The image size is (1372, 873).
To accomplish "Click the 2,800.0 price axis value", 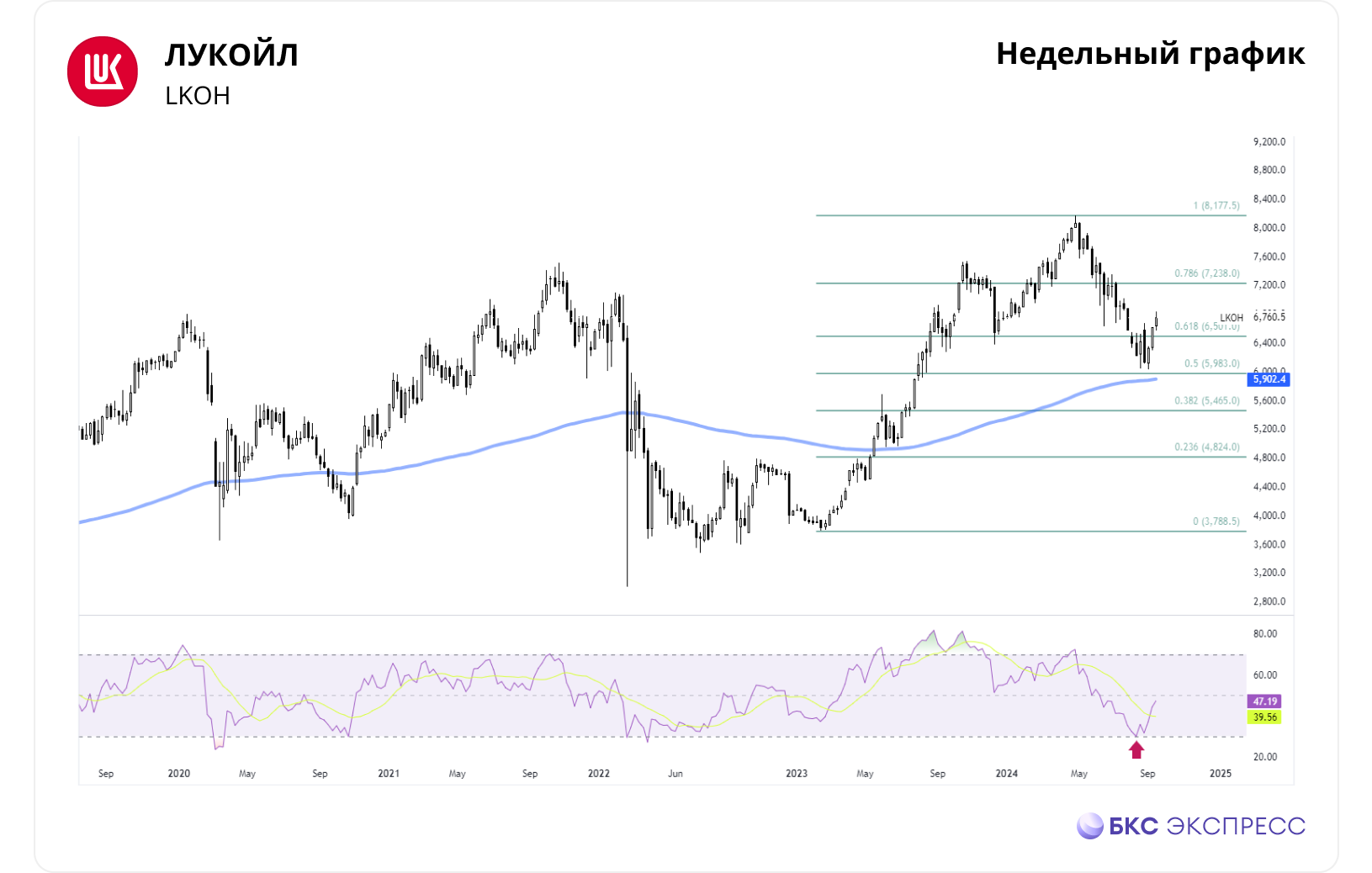I will click(x=1269, y=602).
